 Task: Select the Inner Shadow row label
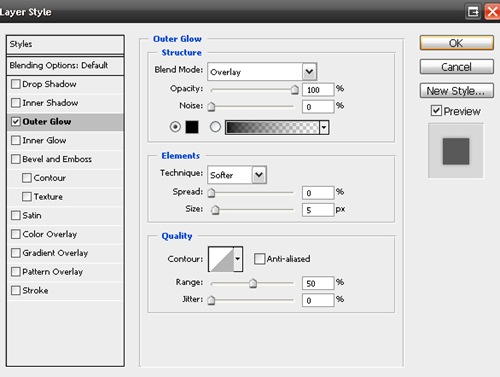coord(50,103)
